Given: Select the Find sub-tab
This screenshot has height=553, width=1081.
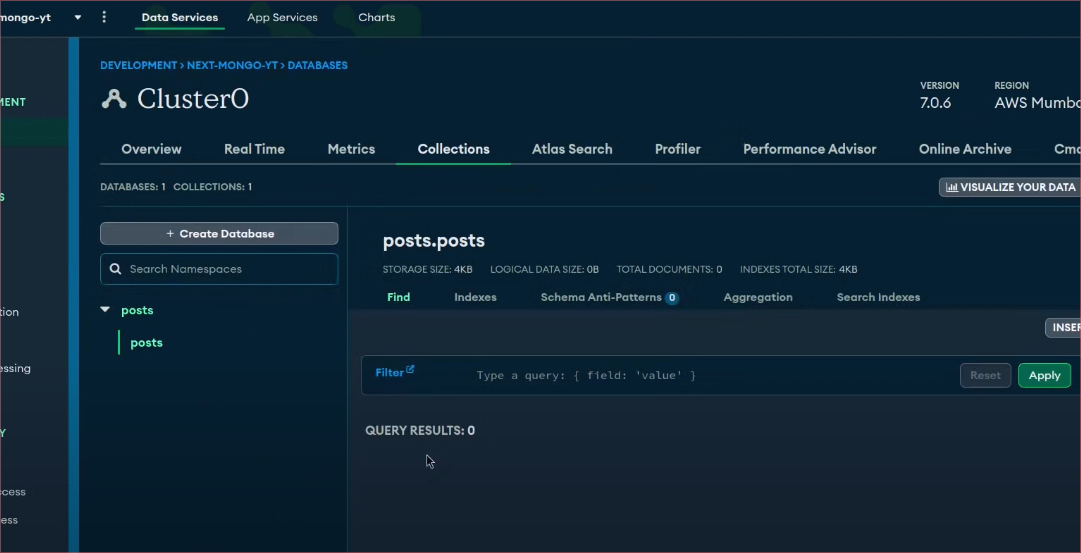Looking at the screenshot, I should 398,297.
